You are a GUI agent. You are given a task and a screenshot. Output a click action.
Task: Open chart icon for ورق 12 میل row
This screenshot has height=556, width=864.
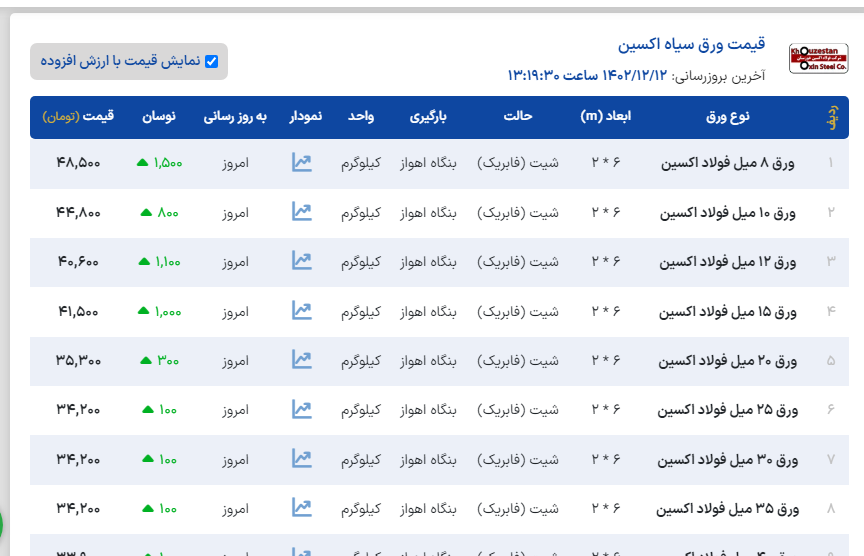point(302,261)
